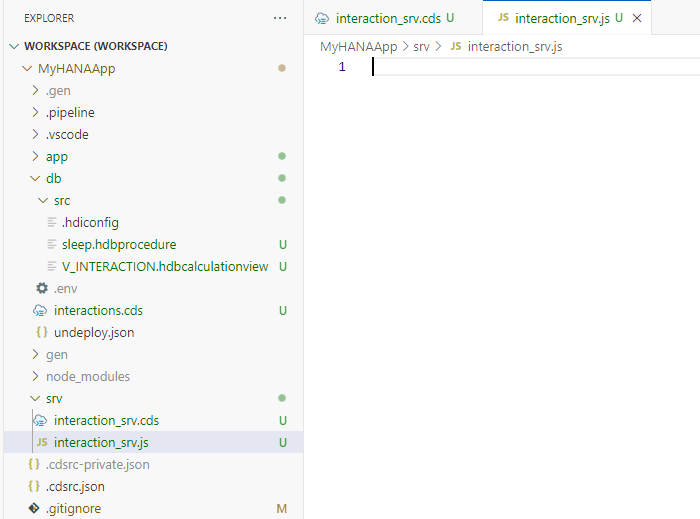The image size is (700, 519).
Task: Switch to the interaction_srv.cds editor tab
Action: [x=393, y=18]
